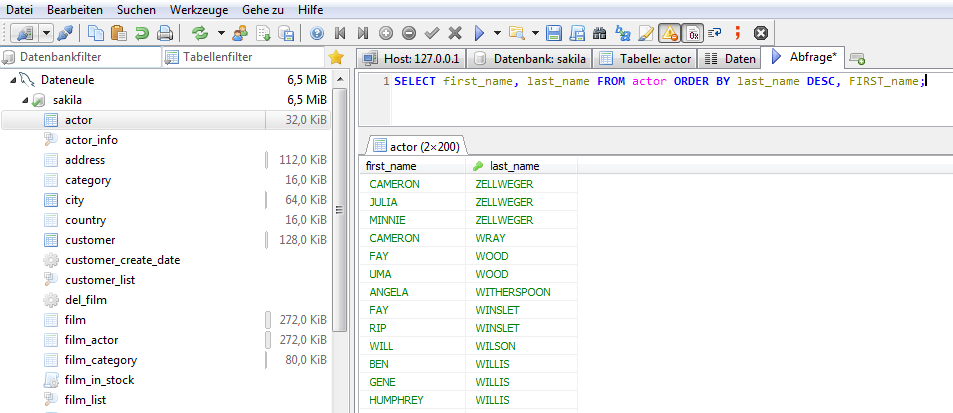Click the user manager icon
Screen dimensions: 953x413
240,33
